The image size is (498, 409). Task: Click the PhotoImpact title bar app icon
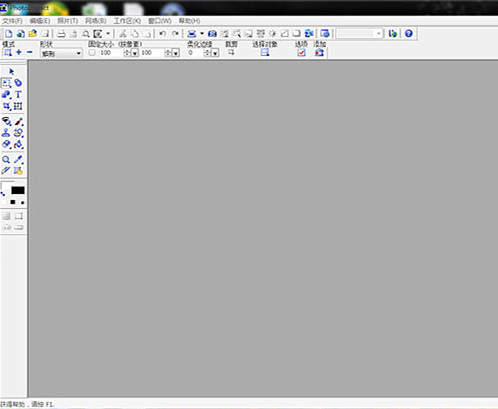(x=3, y=8)
